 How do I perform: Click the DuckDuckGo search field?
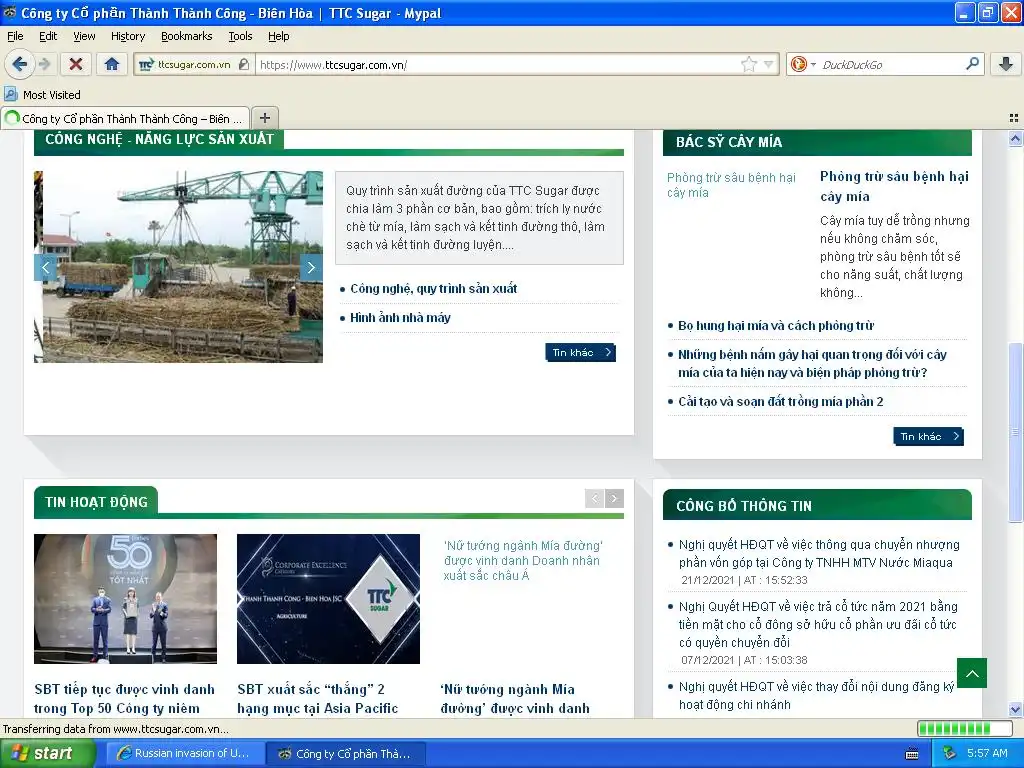(889, 64)
